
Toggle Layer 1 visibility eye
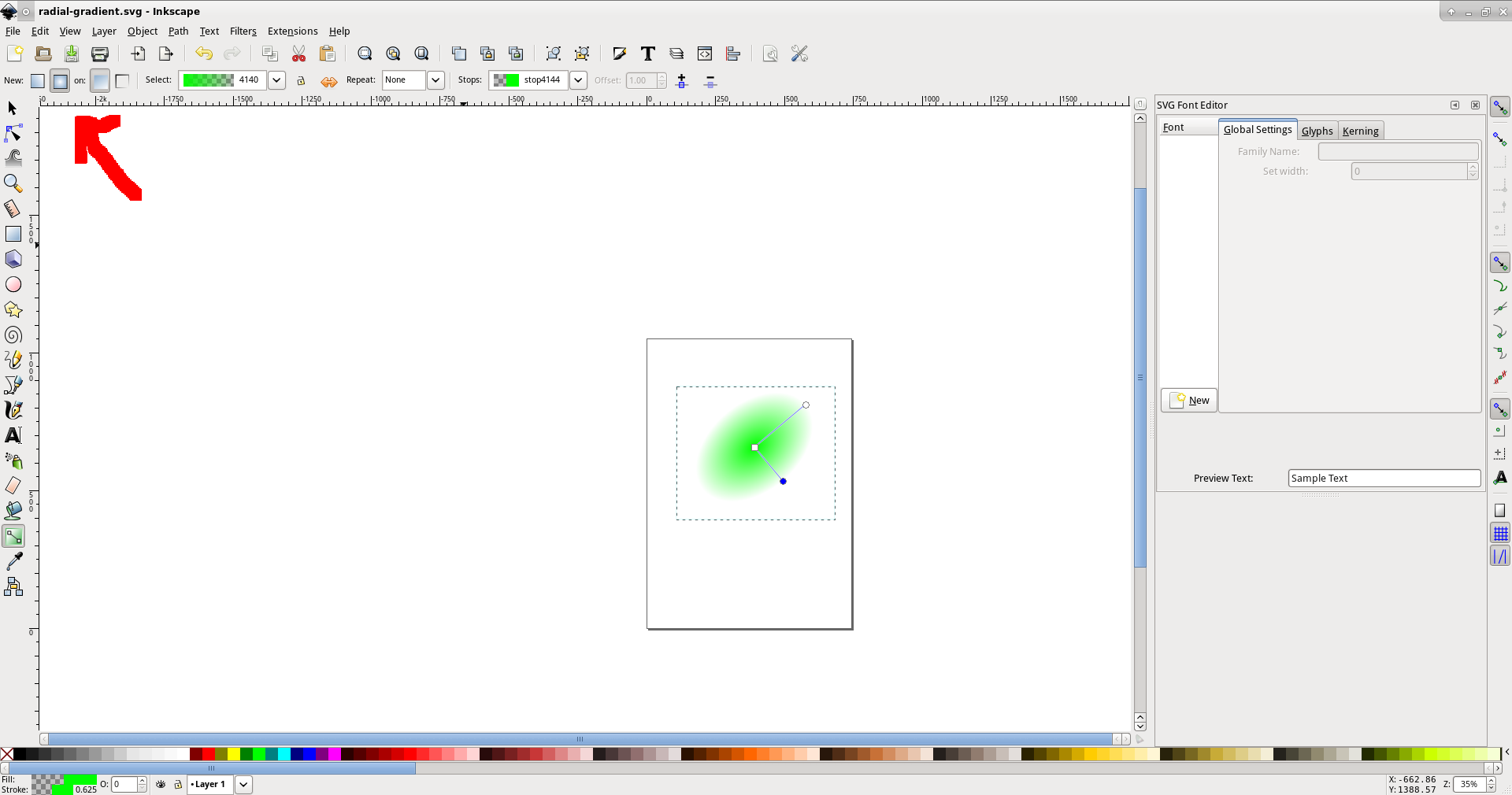(161, 784)
